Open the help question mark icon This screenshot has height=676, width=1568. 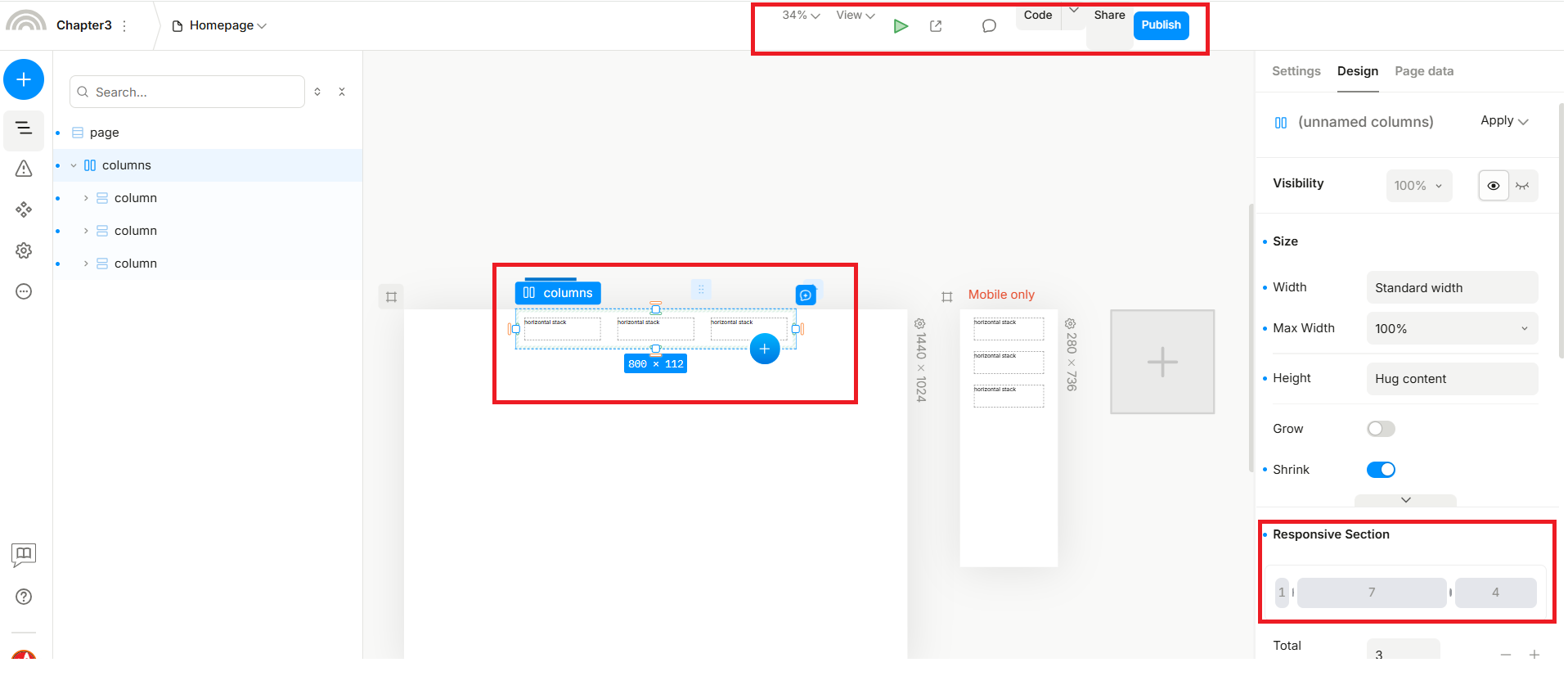click(24, 597)
